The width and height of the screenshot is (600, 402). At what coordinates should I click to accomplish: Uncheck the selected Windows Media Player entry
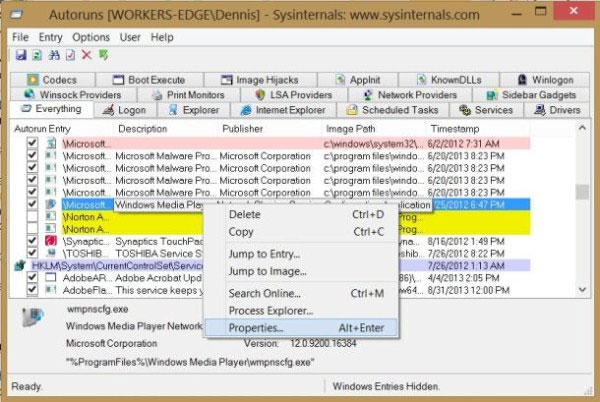click(32, 204)
